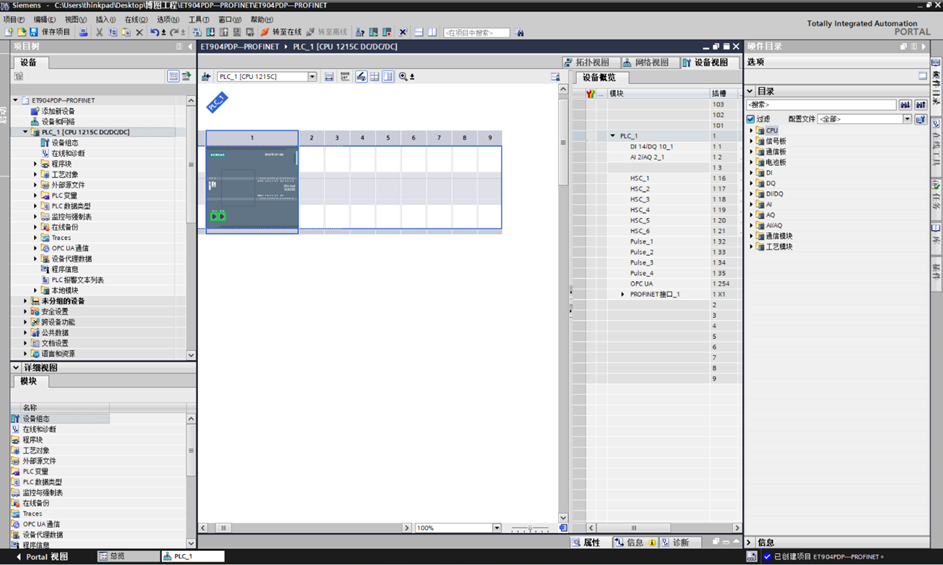Click the print icon in the toolbar
943x565 pixels.
tap(84, 32)
